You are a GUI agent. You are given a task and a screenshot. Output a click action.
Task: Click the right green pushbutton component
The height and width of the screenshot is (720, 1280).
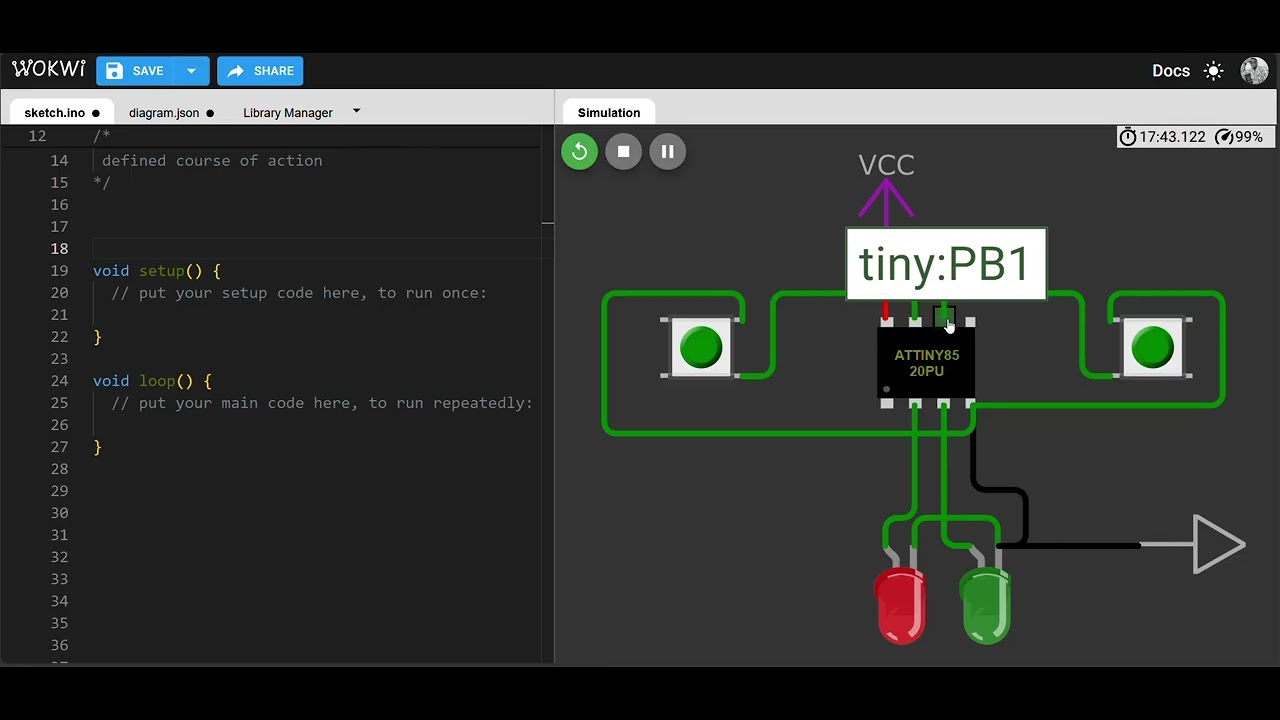1152,347
